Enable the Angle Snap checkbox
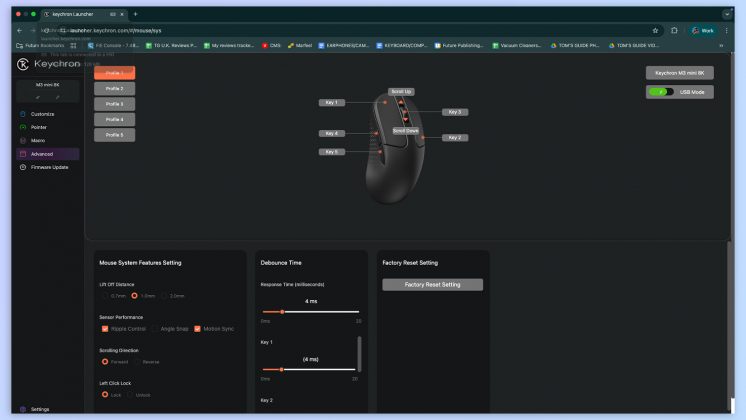Screen dimensions: 746x420 click(154, 328)
